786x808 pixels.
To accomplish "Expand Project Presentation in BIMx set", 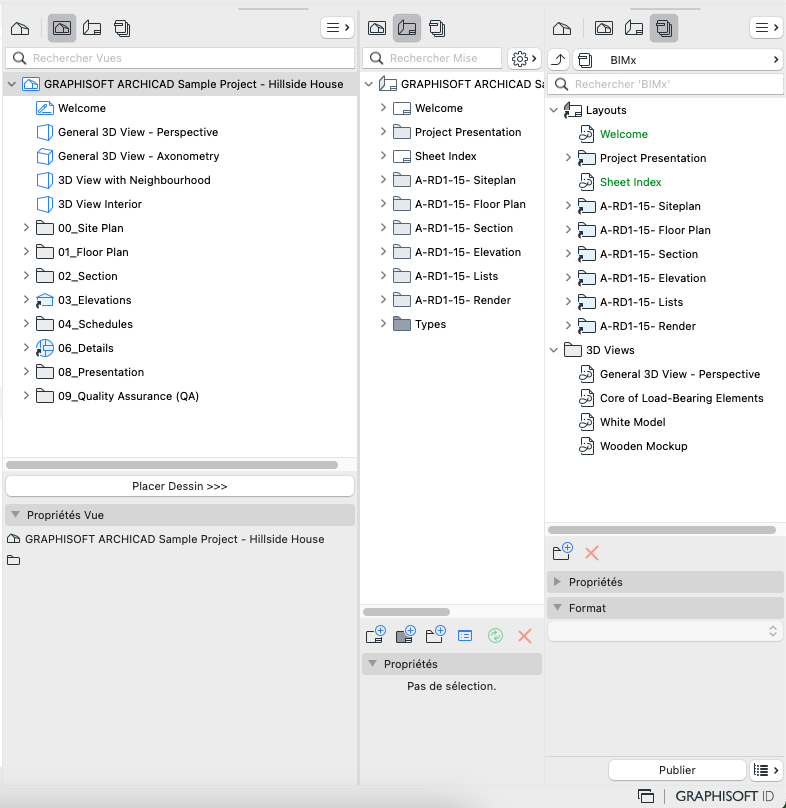I will click(568, 158).
